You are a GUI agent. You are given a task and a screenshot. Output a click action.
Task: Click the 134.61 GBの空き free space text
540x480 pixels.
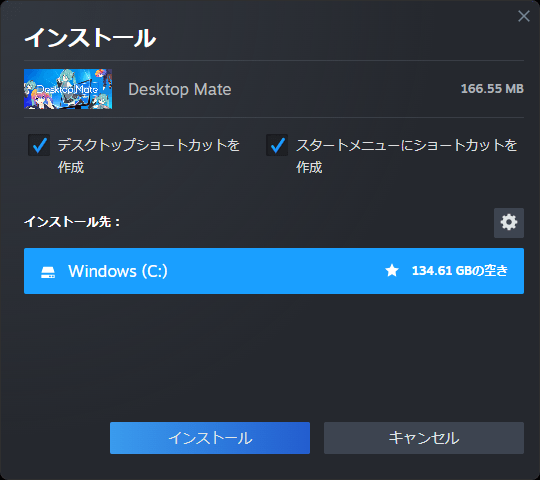[460, 271]
